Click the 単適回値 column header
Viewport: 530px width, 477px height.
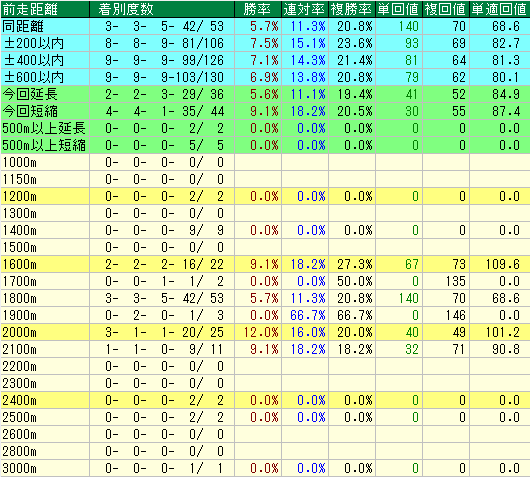[x=500, y=9]
